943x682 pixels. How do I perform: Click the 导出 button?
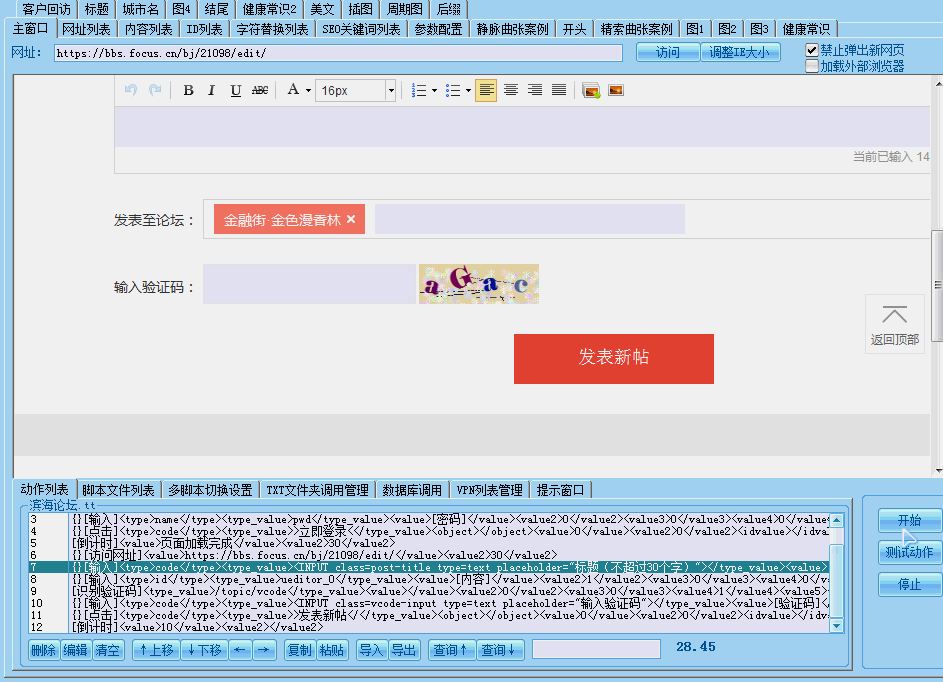pos(404,650)
